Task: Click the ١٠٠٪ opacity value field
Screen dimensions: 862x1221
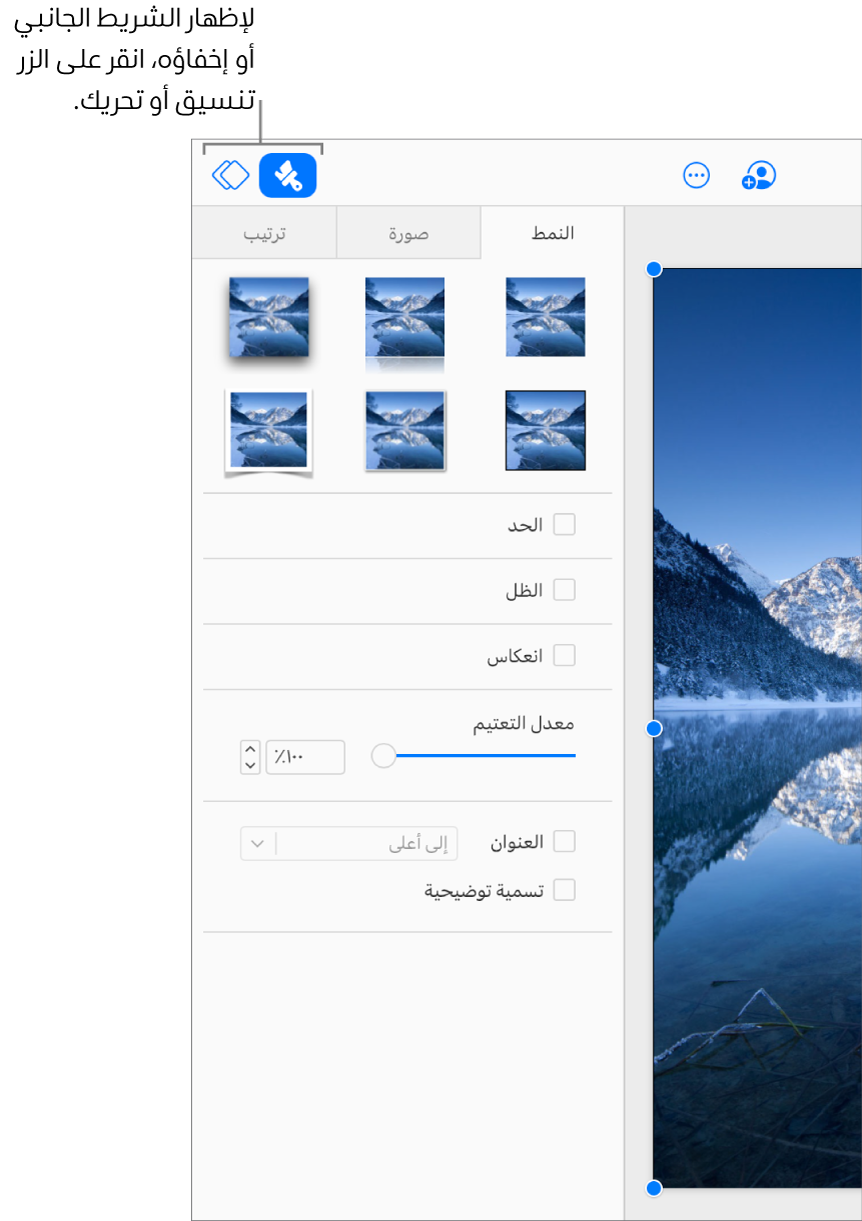Action: click(x=305, y=757)
